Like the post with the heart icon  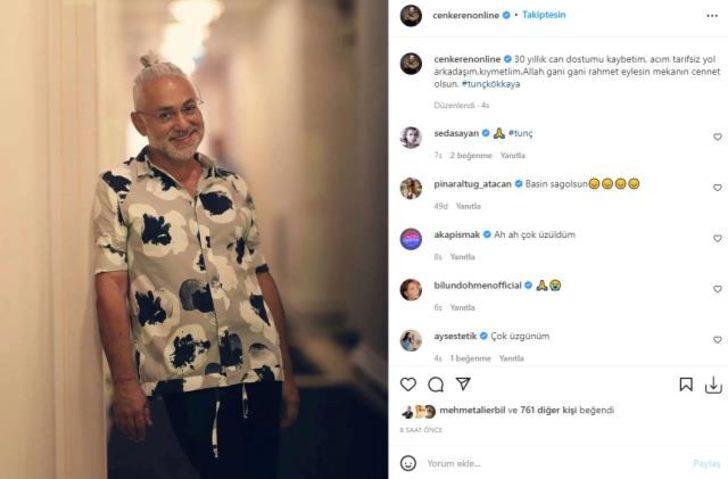click(x=408, y=384)
